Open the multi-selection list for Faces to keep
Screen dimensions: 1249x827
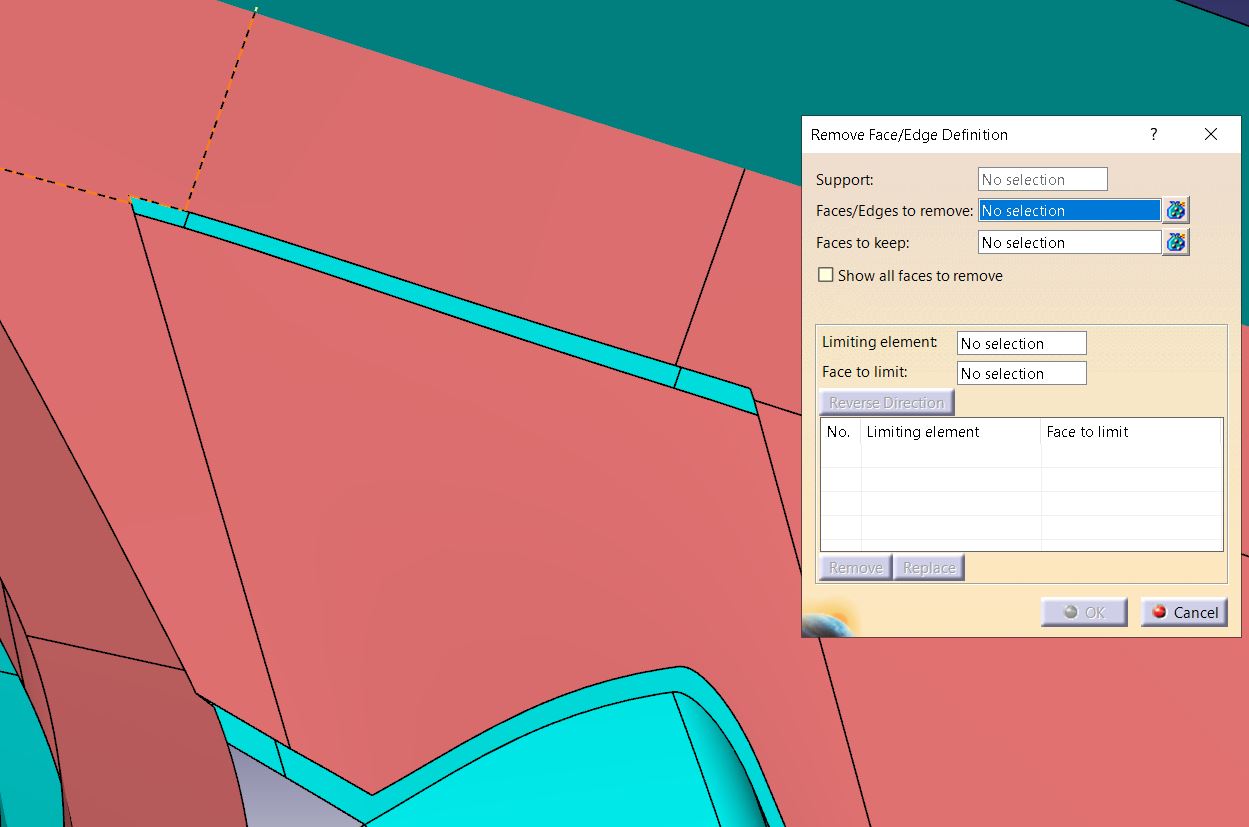tap(1176, 242)
